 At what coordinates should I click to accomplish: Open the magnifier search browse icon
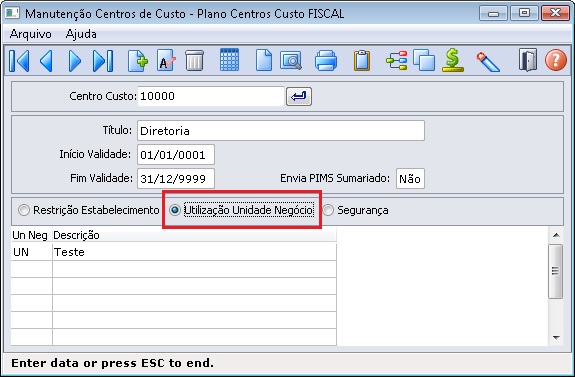[291, 61]
